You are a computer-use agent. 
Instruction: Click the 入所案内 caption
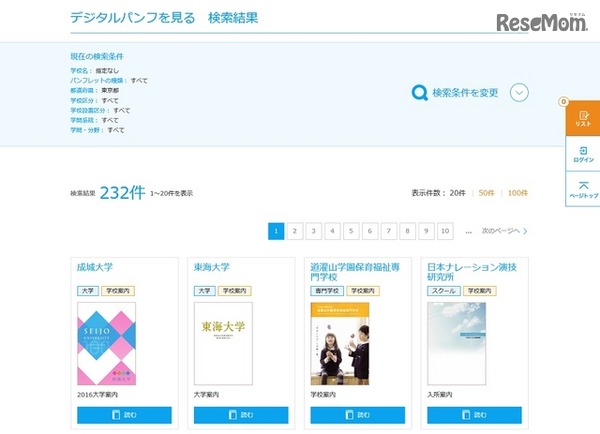[x=440, y=395]
